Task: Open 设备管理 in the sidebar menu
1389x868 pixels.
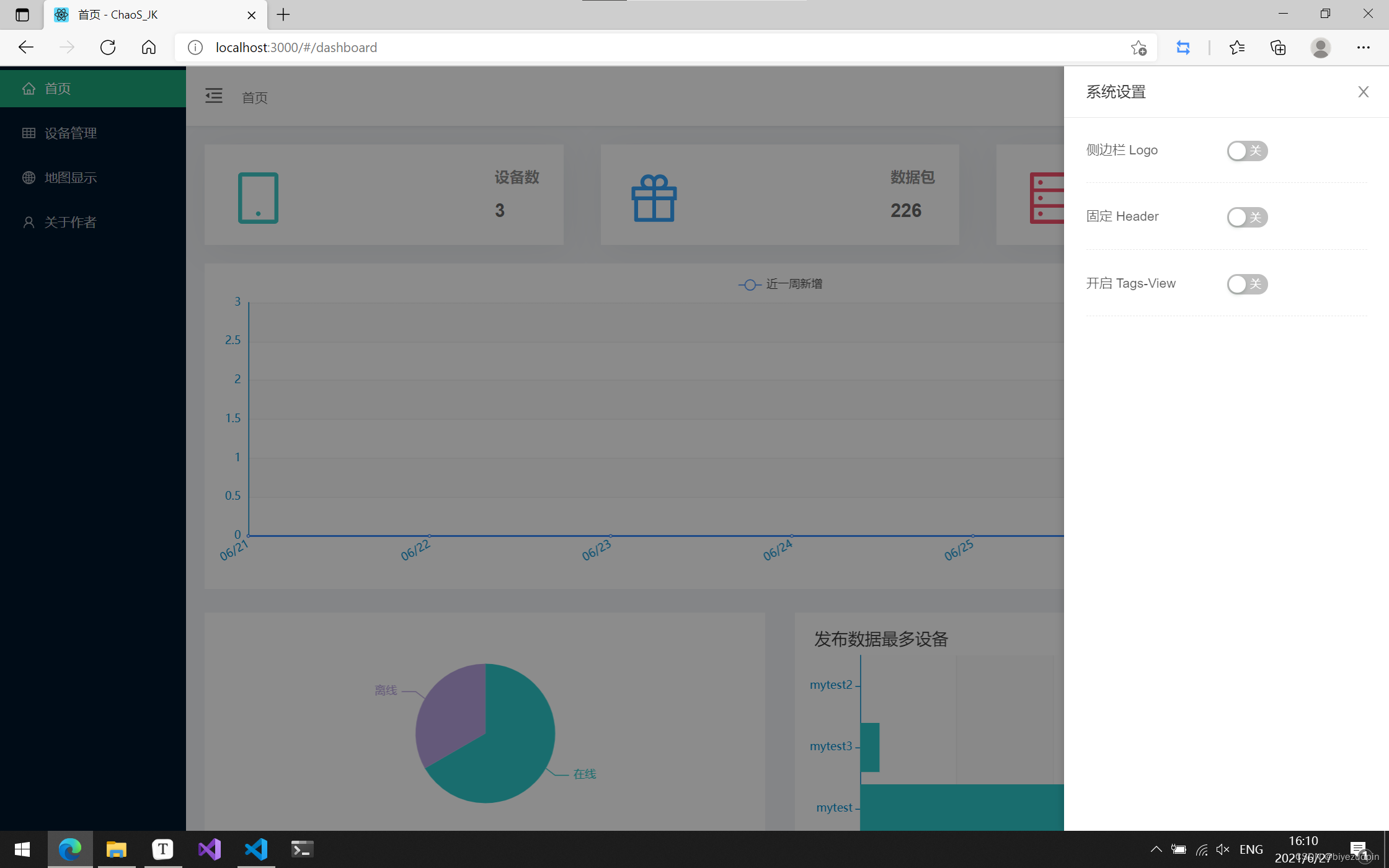Action: [70, 133]
